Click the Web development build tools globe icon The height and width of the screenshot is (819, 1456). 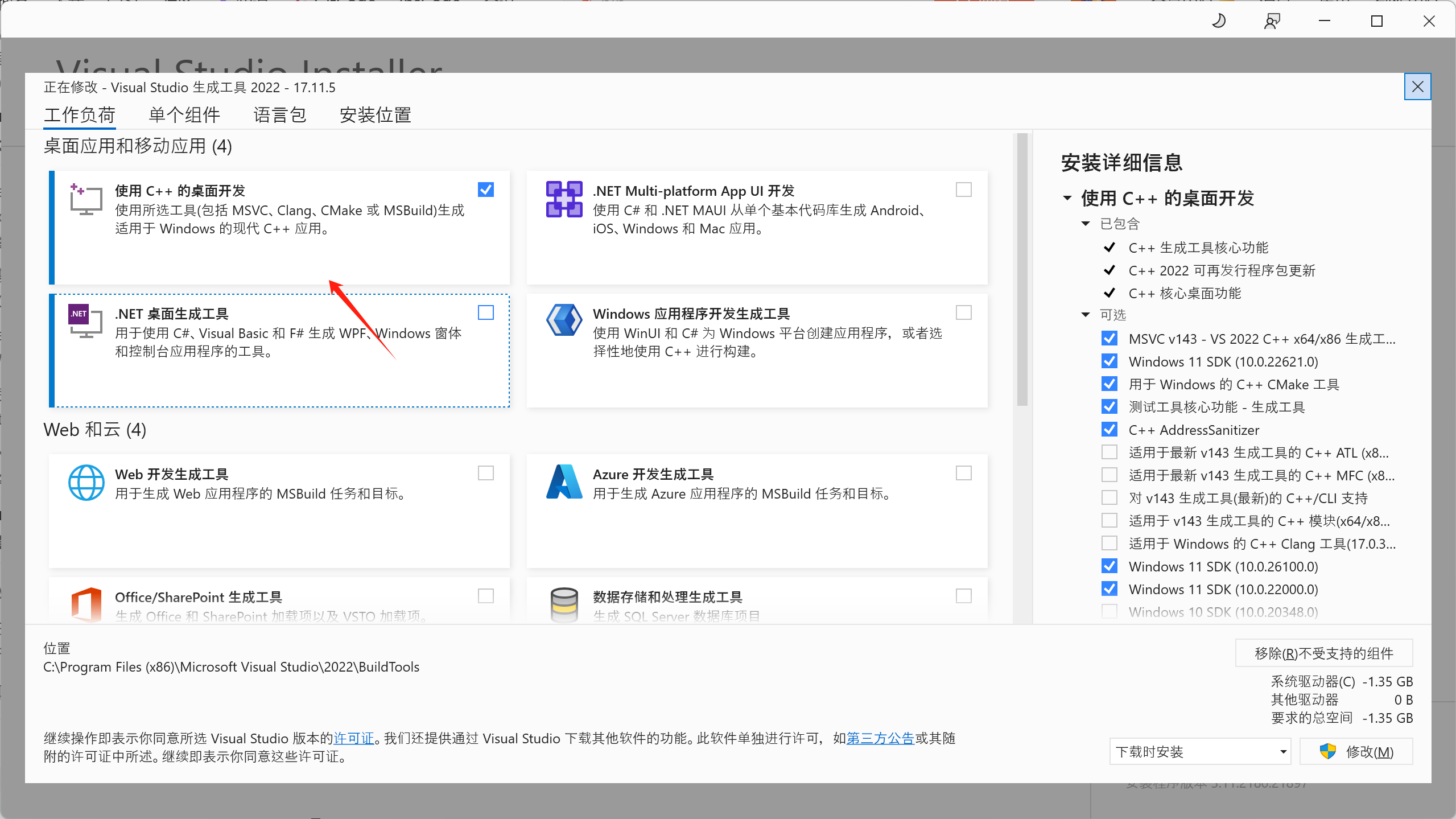pos(86,483)
